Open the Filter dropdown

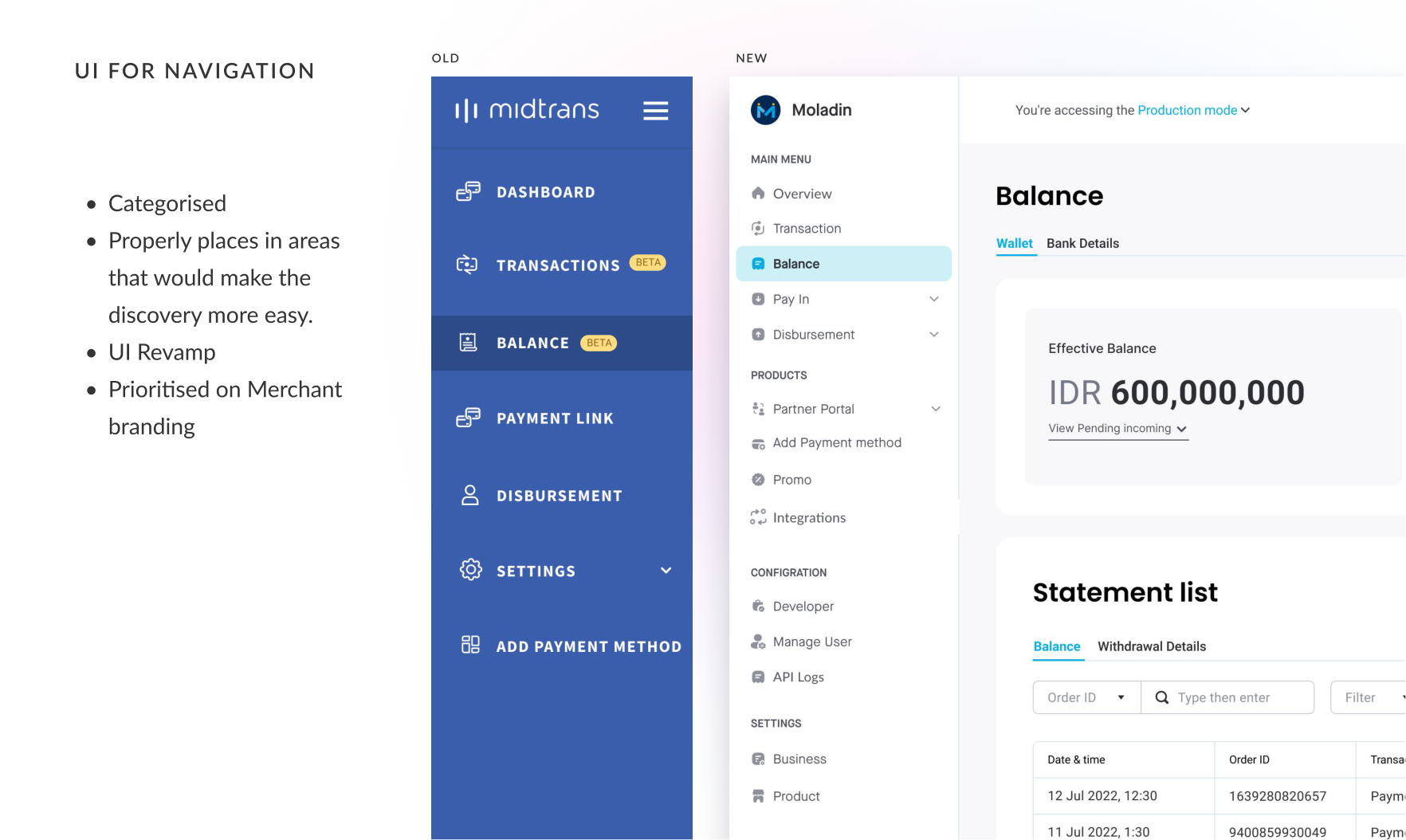pyautogui.click(x=1369, y=697)
